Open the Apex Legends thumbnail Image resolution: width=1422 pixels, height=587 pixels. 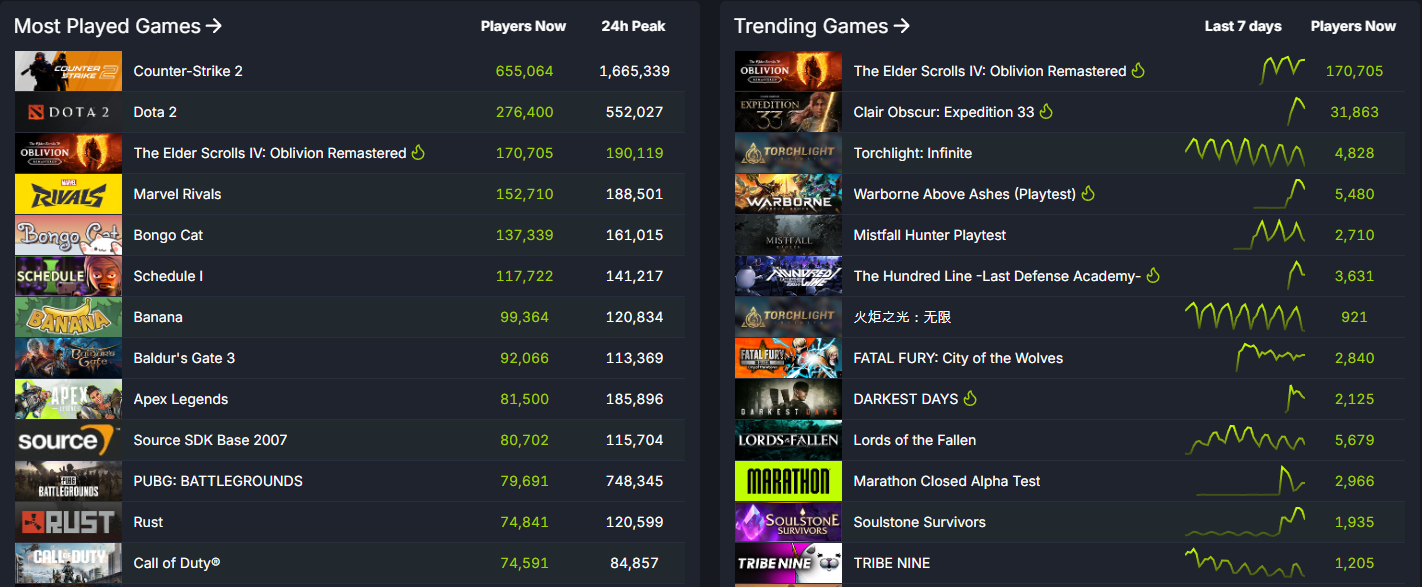click(68, 399)
